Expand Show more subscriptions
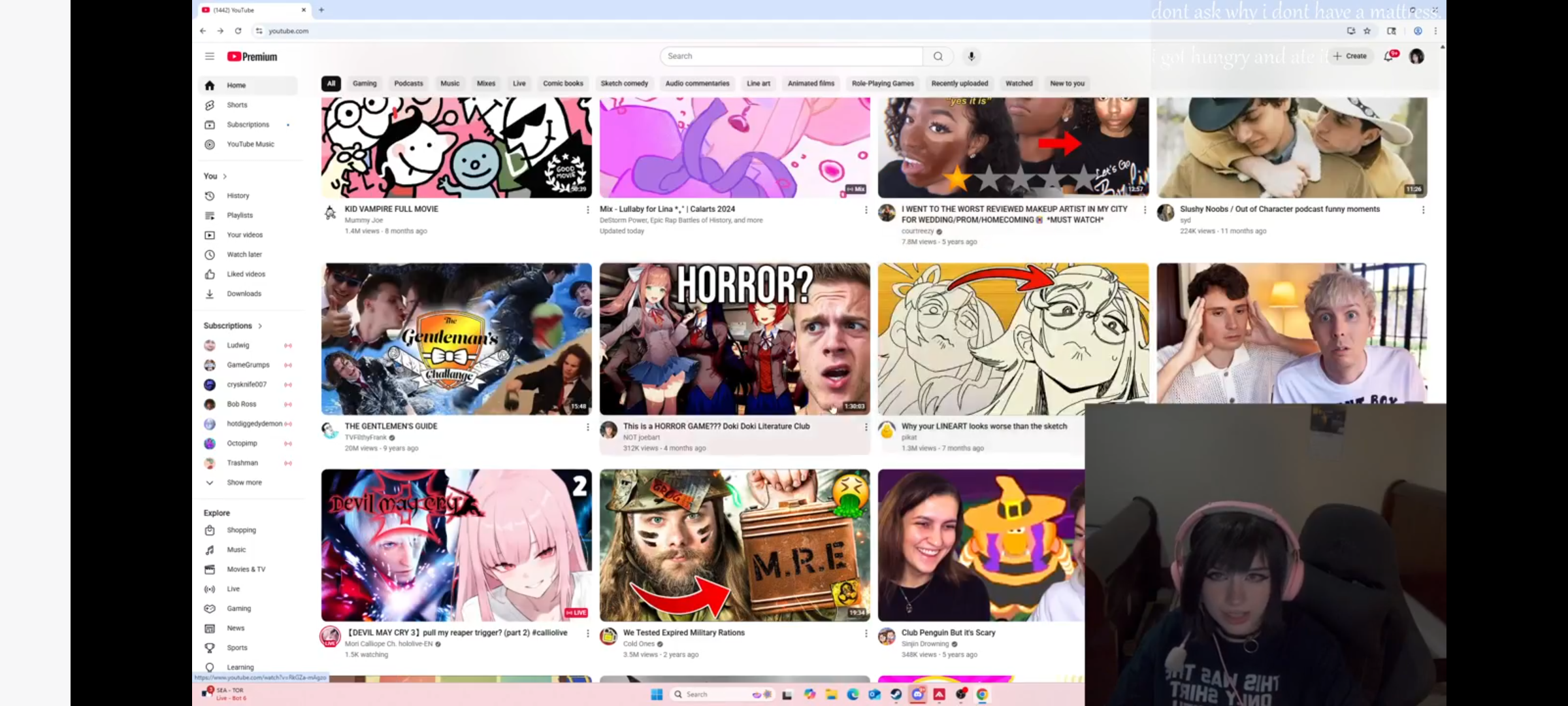1568x706 pixels. pos(244,482)
